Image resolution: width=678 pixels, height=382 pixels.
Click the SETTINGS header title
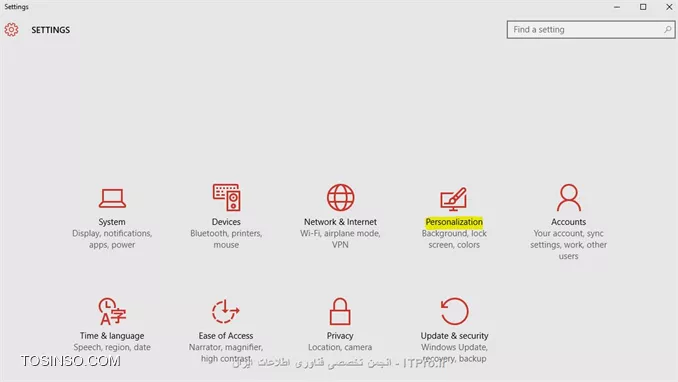[51, 30]
